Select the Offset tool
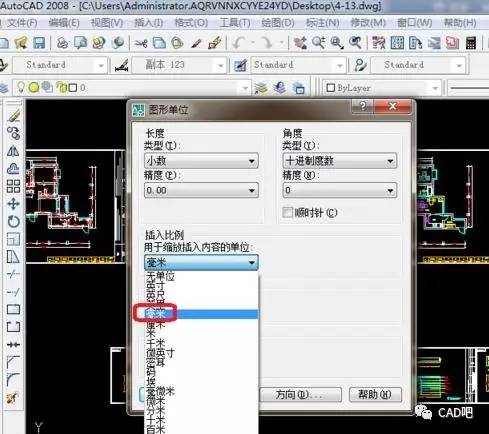489x434 pixels. tap(14, 169)
